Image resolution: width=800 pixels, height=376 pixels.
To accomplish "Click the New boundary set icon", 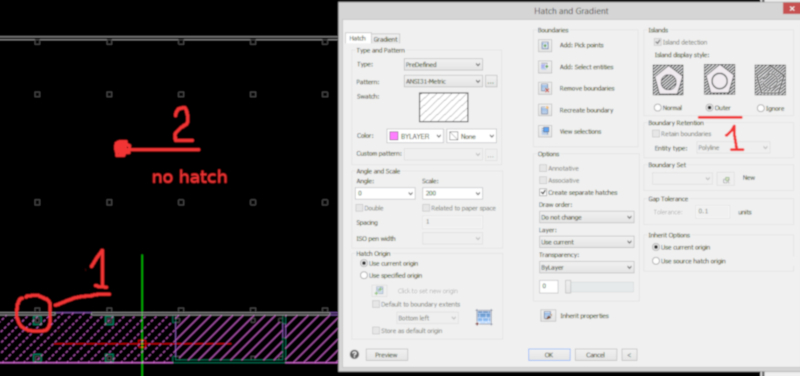I will pyautogui.click(x=725, y=179).
